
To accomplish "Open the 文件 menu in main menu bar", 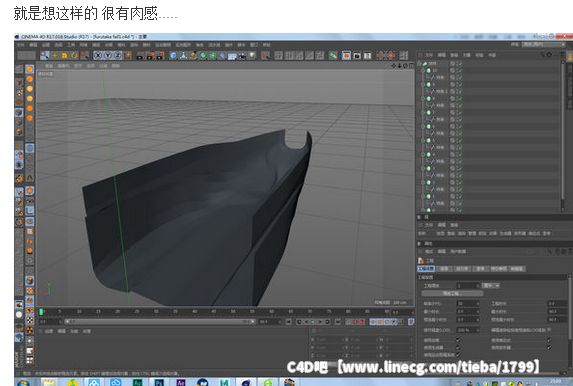I will [x=21, y=45].
